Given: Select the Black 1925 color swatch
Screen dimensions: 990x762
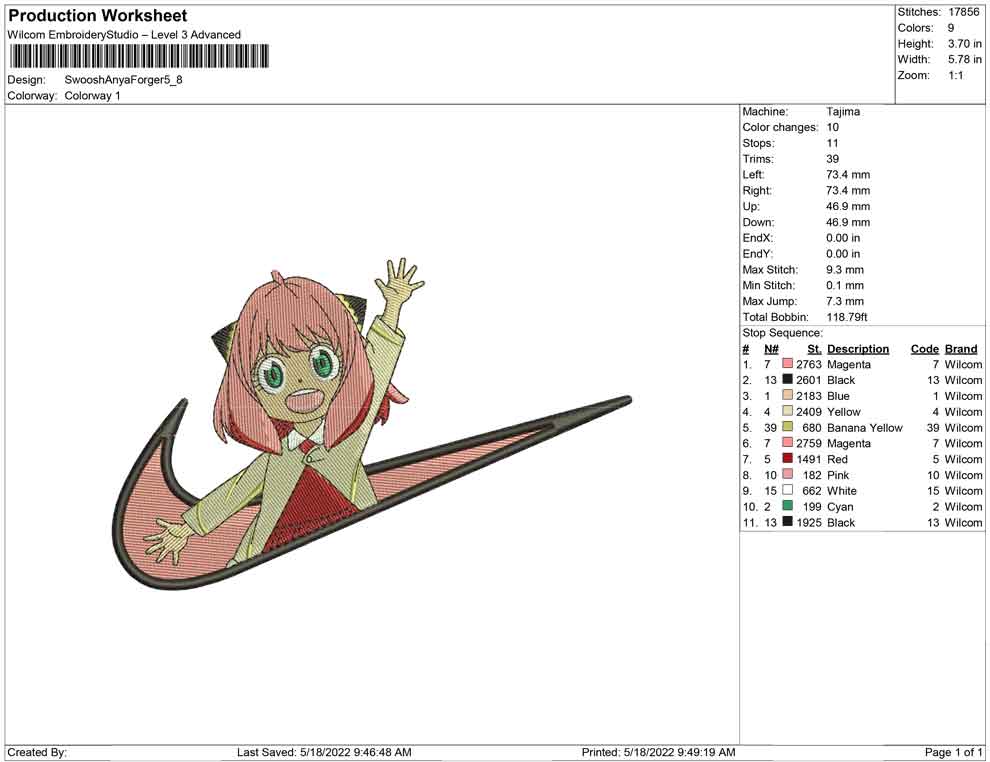Looking at the screenshot, I should tap(787, 521).
